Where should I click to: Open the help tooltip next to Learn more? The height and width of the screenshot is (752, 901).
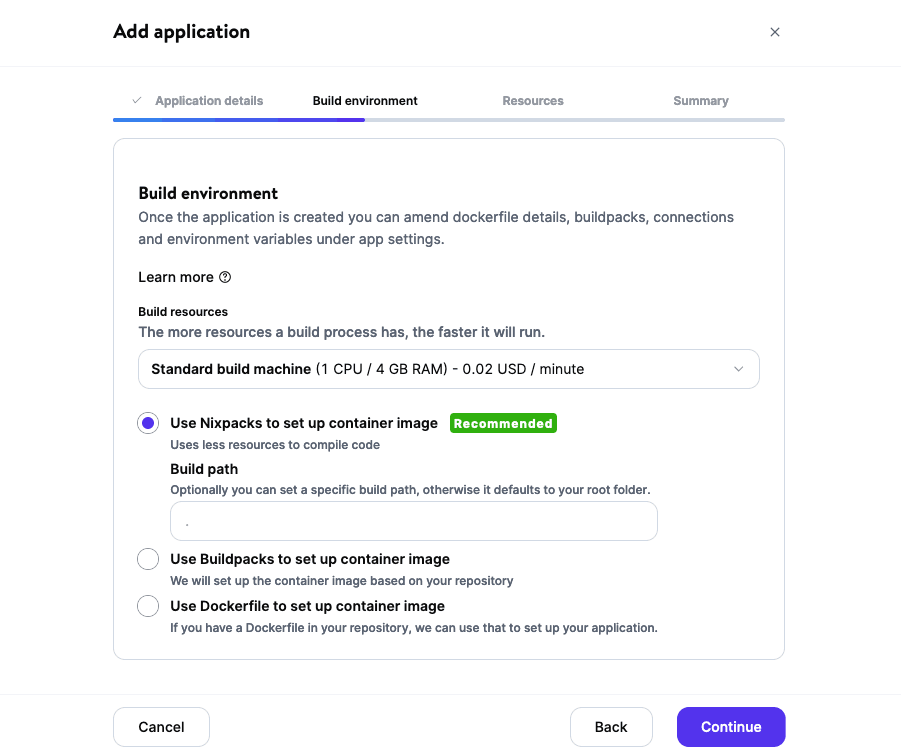click(227, 277)
